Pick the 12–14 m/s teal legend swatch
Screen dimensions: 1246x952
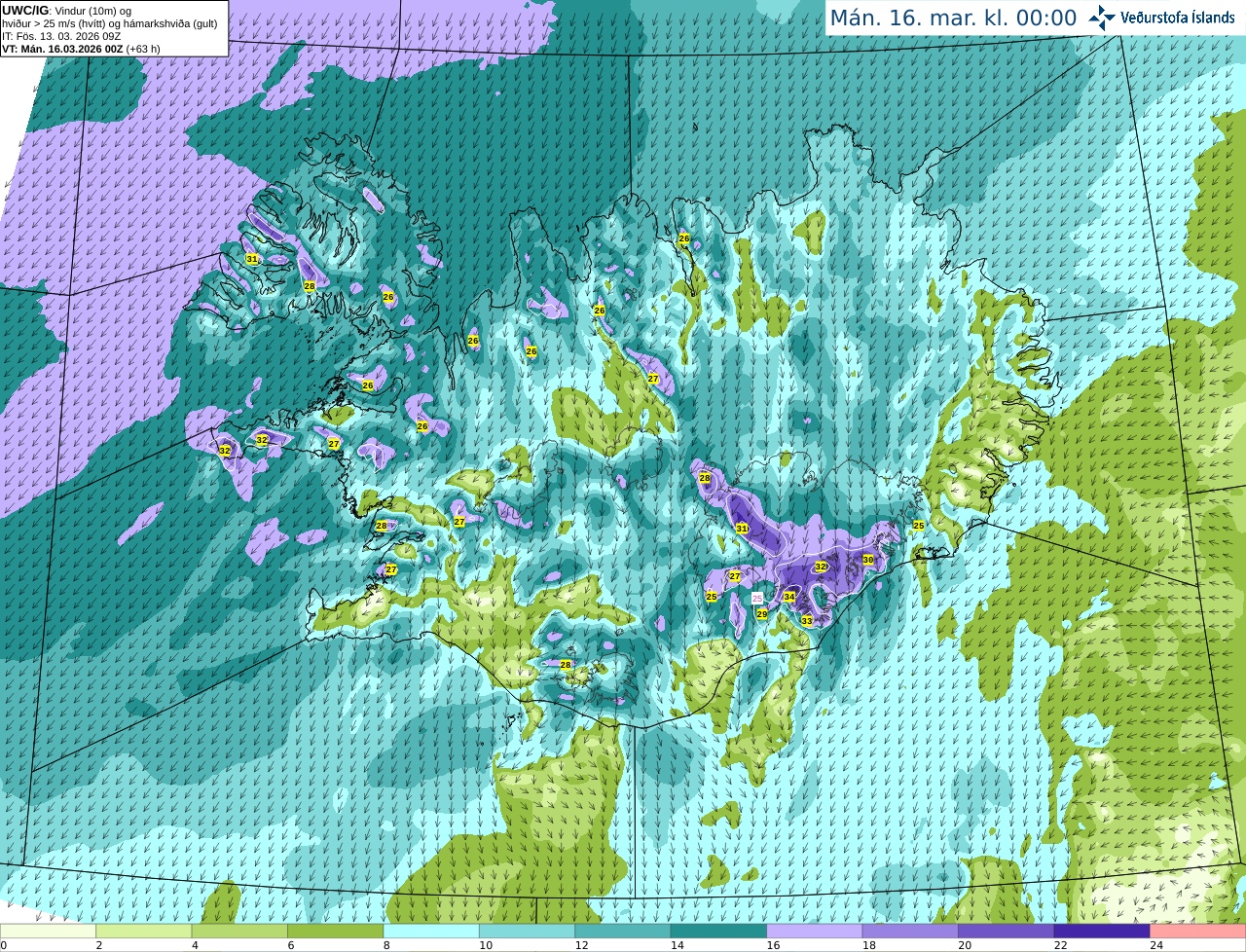[623, 931]
